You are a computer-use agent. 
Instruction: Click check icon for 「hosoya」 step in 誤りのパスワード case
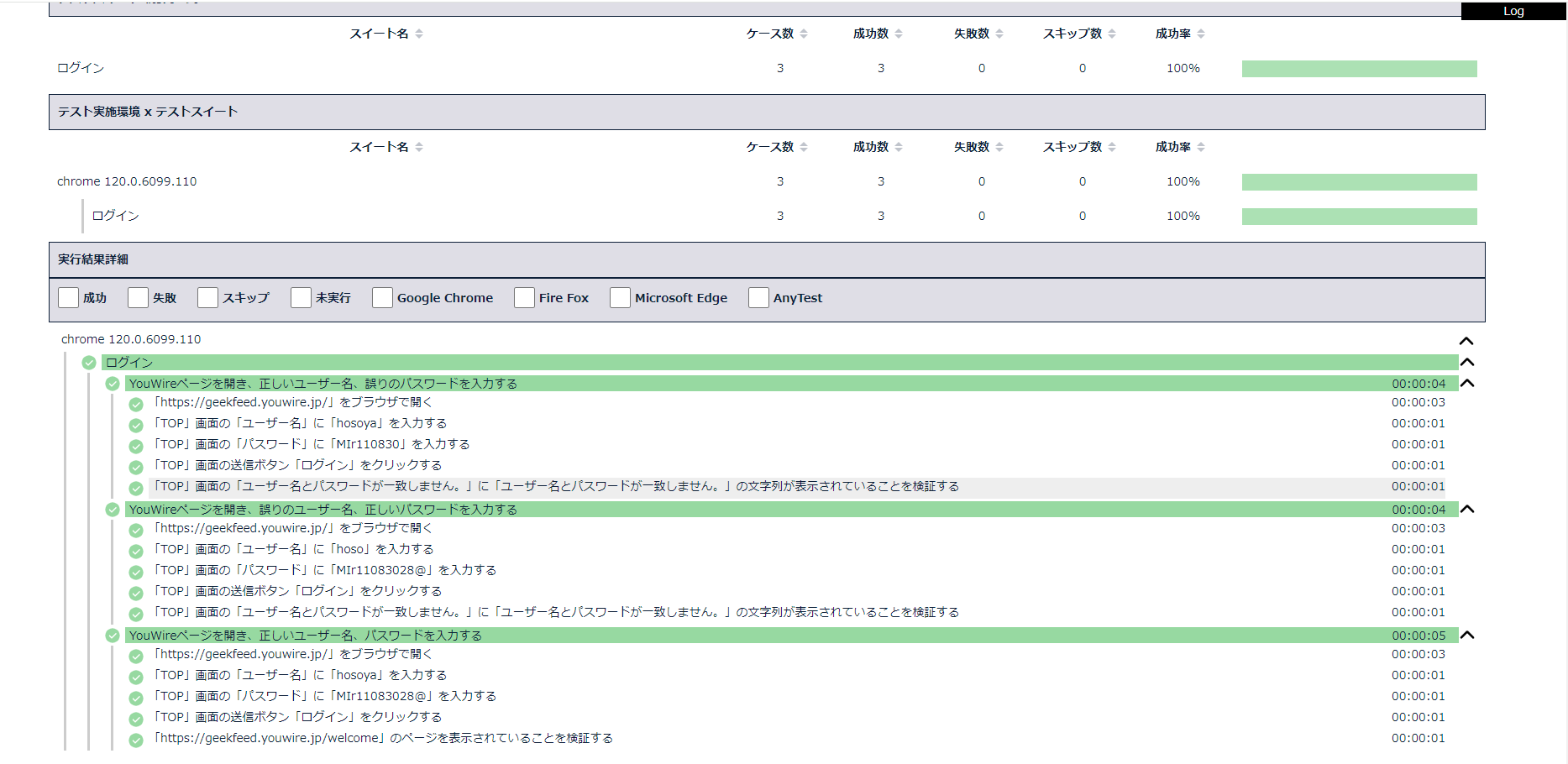tap(136, 426)
